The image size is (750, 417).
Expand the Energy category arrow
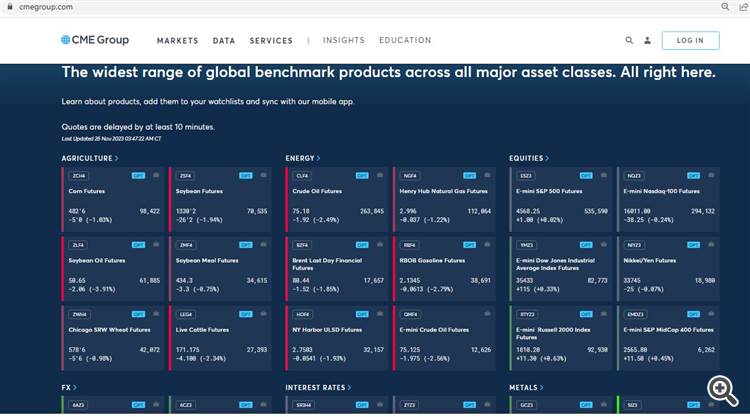pyautogui.click(x=319, y=158)
